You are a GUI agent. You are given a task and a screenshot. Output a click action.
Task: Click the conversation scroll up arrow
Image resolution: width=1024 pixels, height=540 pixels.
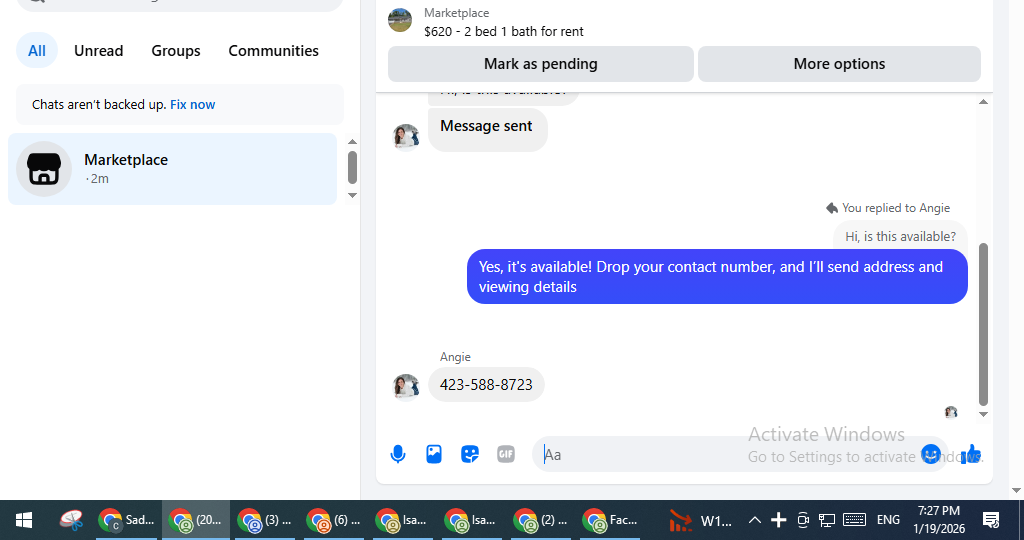pyautogui.click(x=983, y=102)
